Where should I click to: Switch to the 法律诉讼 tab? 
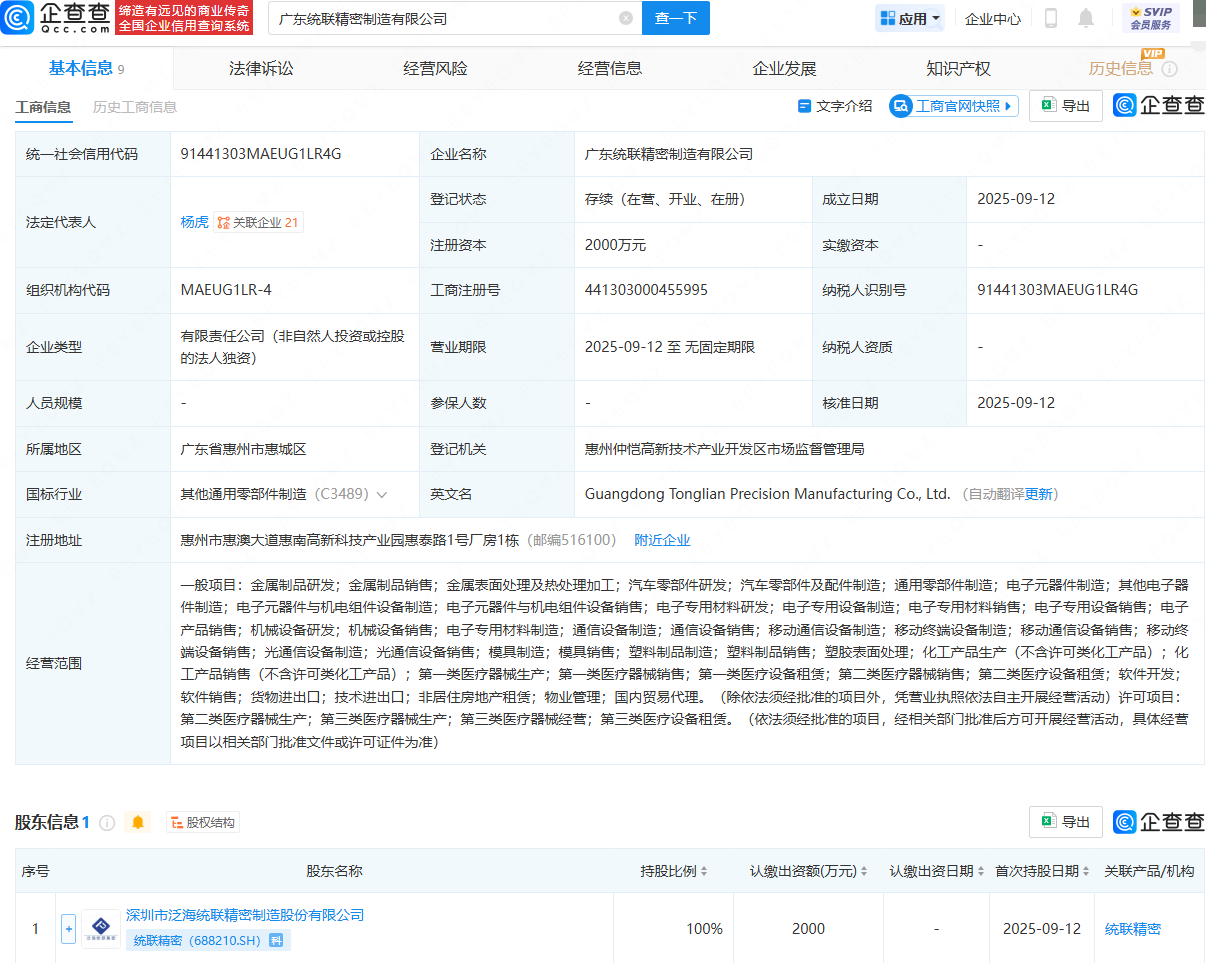point(261,68)
